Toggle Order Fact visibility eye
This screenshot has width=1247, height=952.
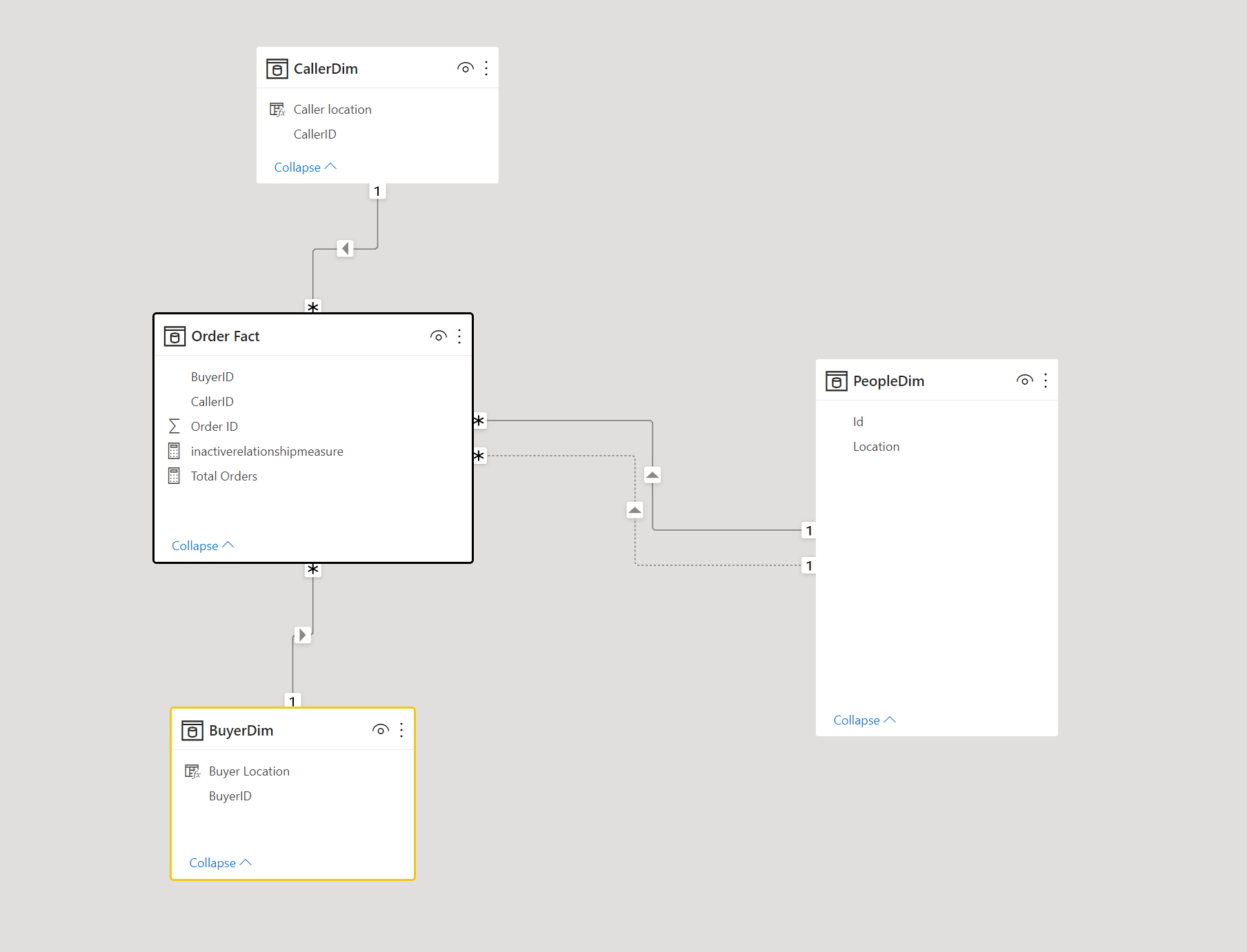pos(439,336)
